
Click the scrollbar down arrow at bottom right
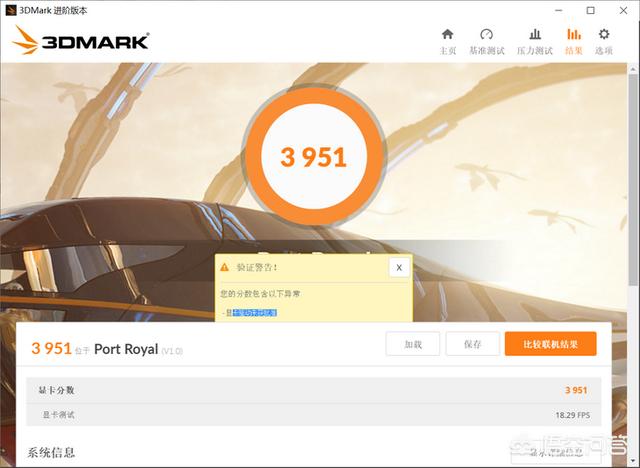tap(634, 461)
